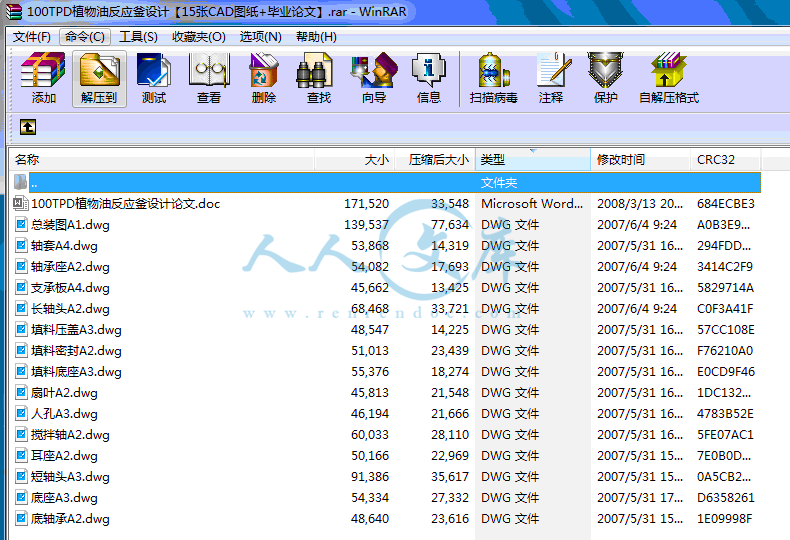This screenshot has width=790, height=540.
Task: Open the 帮助(H) menu
Action: pos(316,37)
